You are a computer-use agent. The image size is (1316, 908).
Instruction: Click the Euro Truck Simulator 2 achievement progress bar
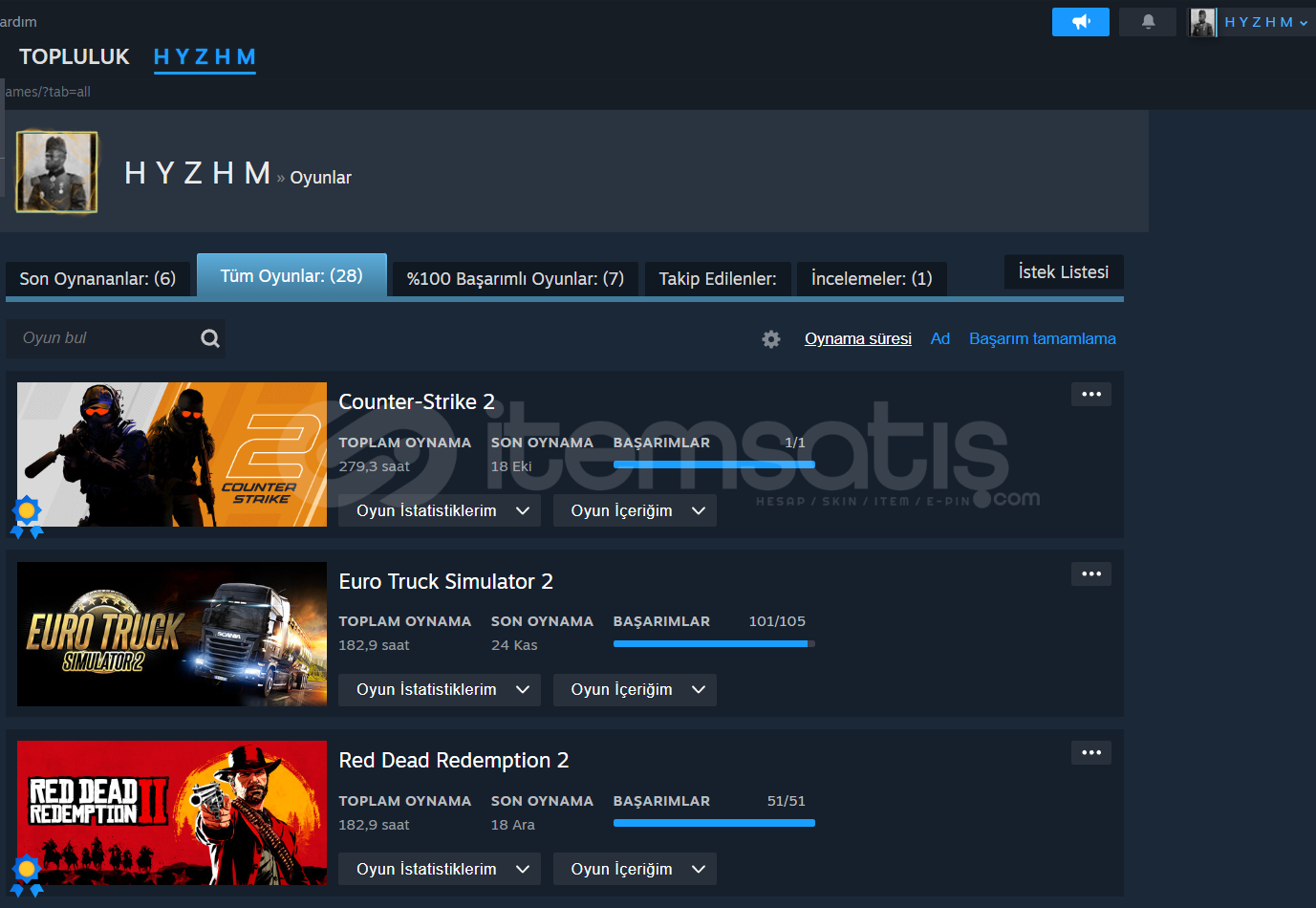point(714,644)
